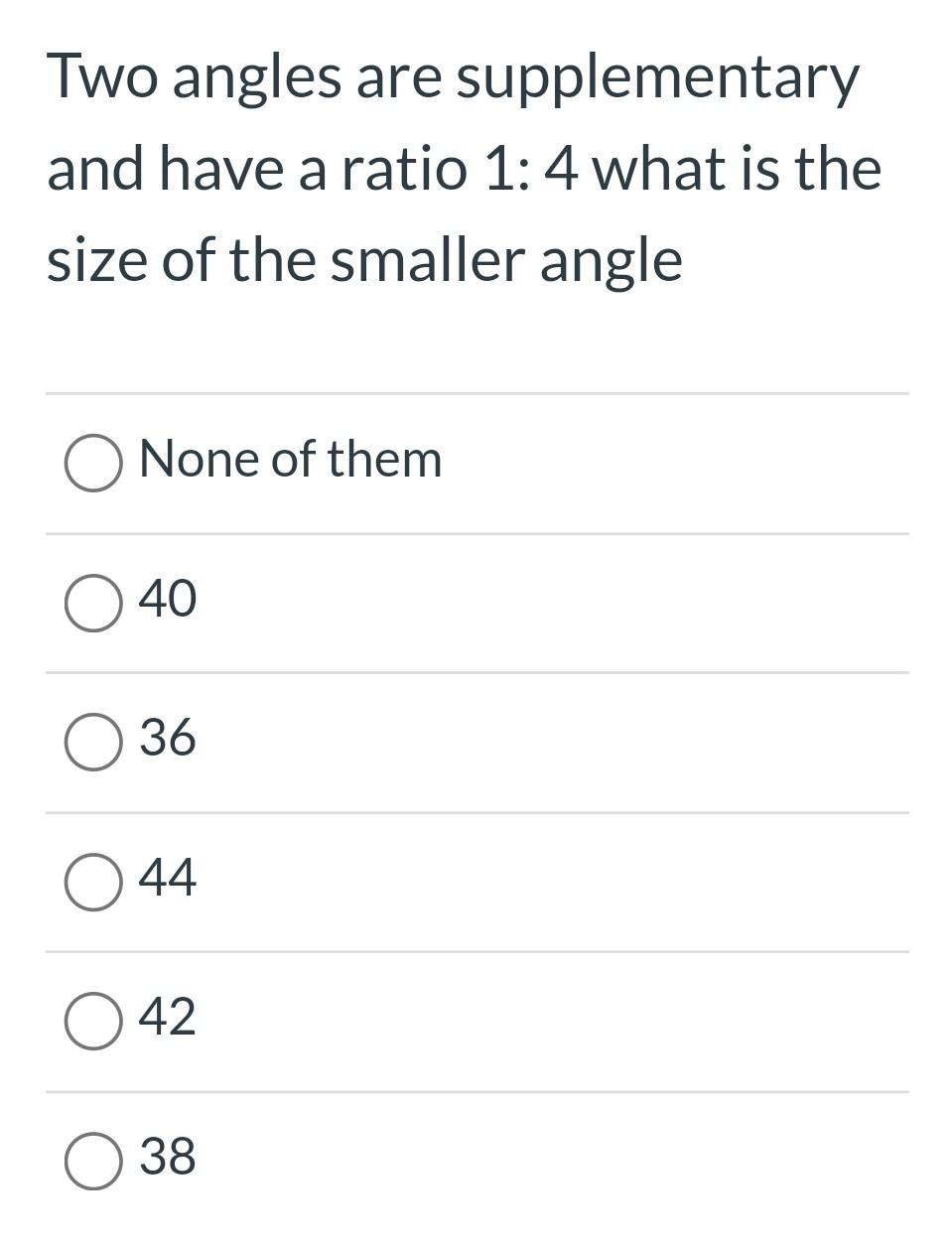Click the answer label text '44'
This screenshot has width=952, height=1247.
[x=168, y=878]
